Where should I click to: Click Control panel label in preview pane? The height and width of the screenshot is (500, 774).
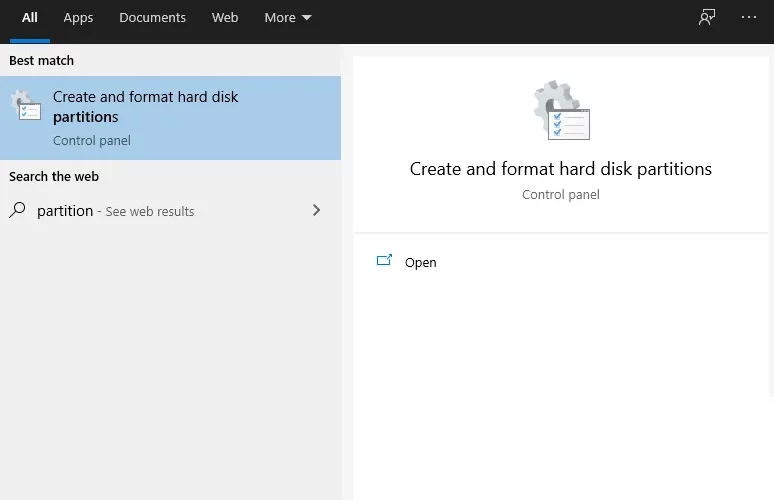tap(560, 195)
